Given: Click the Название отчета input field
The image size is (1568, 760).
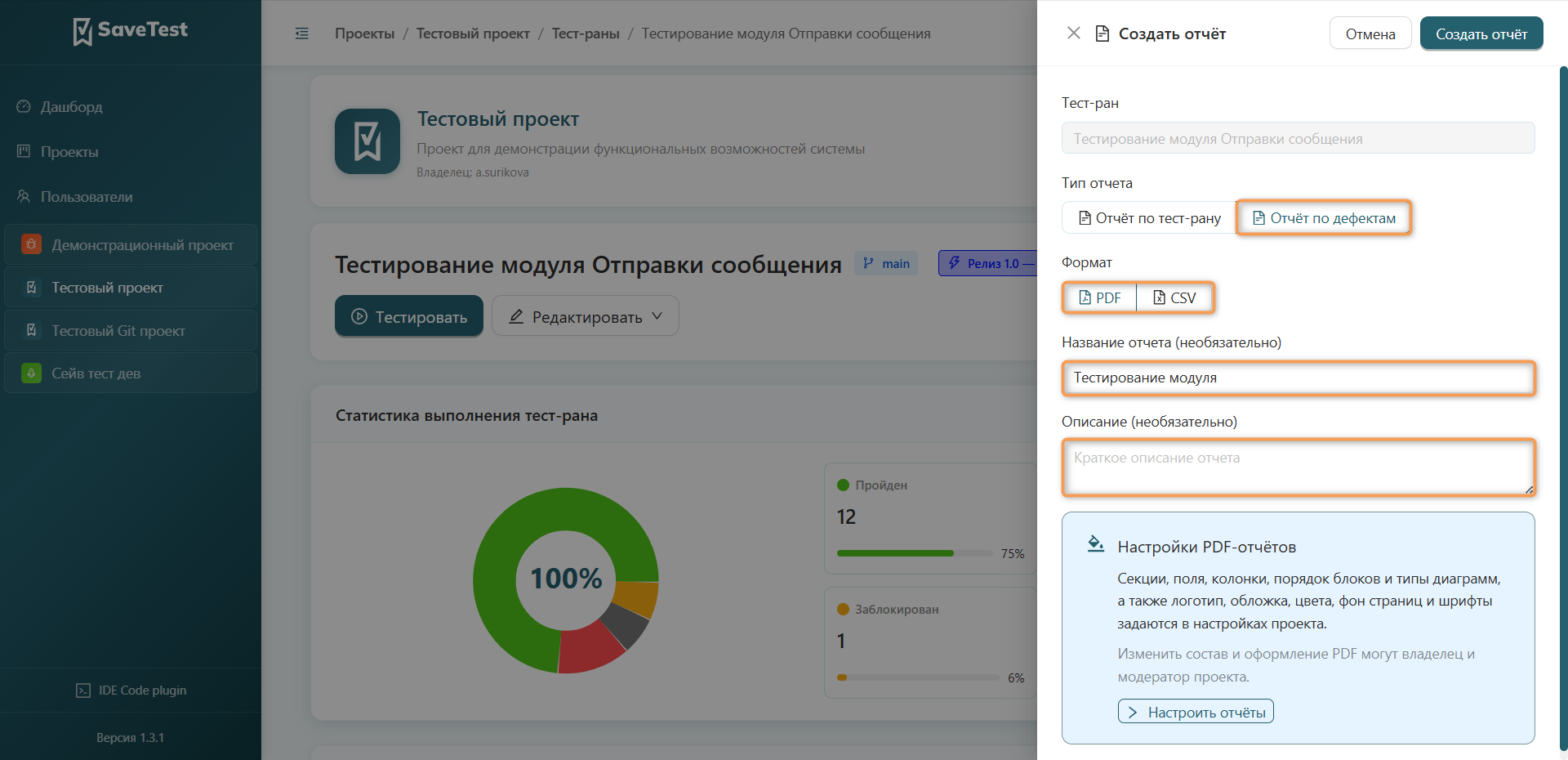Looking at the screenshot, I should (1298, 378).
